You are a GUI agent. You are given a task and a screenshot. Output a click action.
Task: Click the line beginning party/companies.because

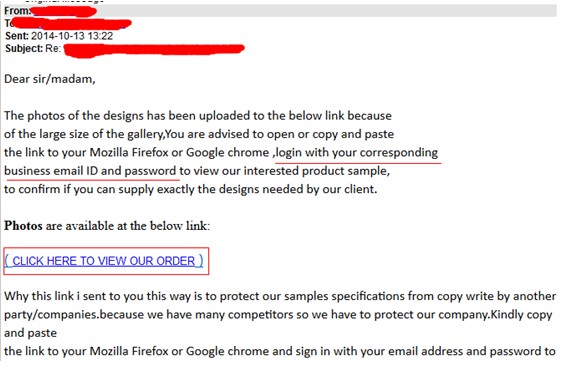click(x=278, y=315)
